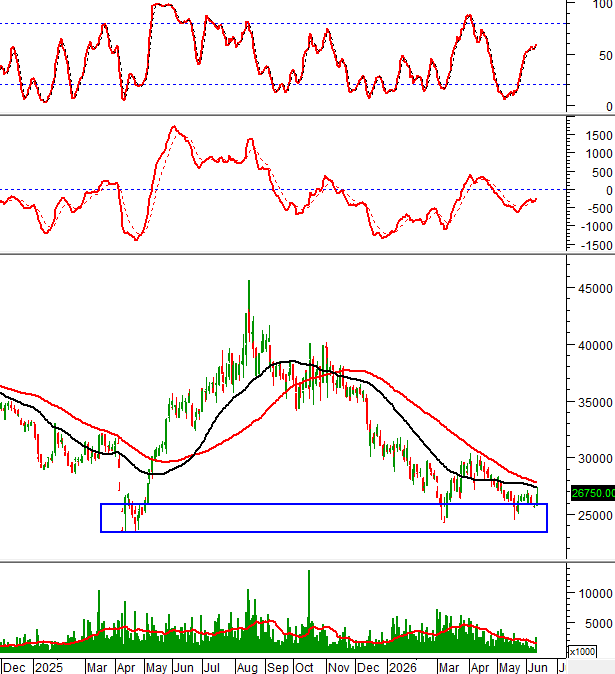Image resolution: width=615 pixels, height=674 pixels.
Task: Click the 100 oscillator axis label
Action: [603, 5]
